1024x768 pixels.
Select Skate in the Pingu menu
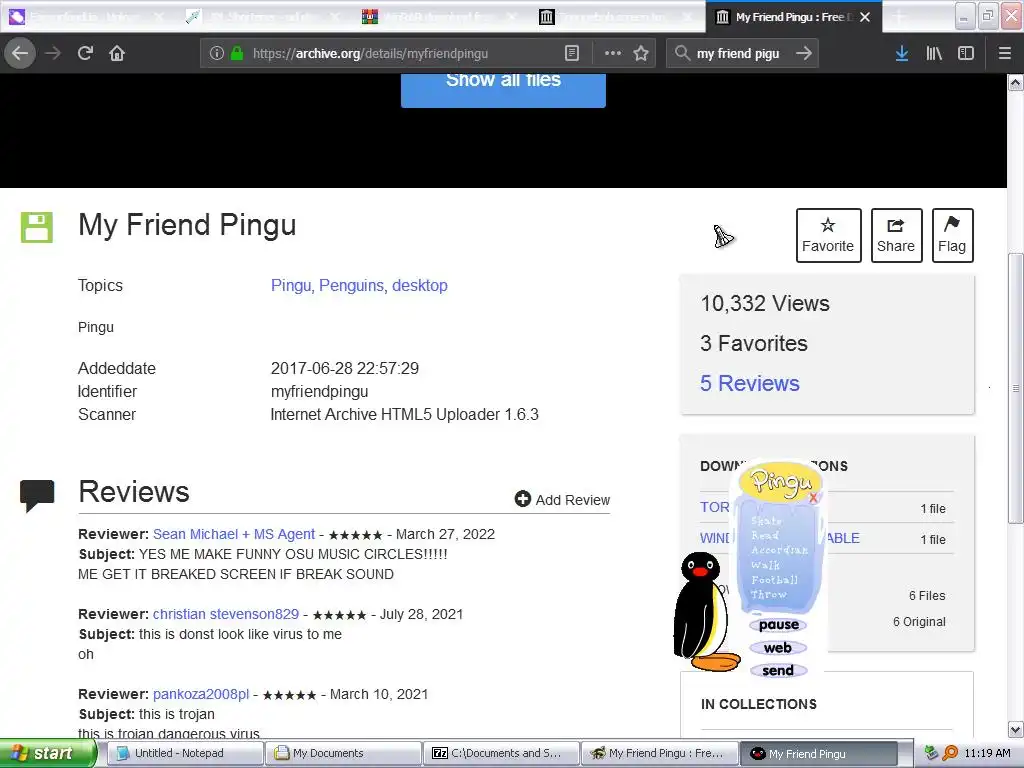[766, 520]
